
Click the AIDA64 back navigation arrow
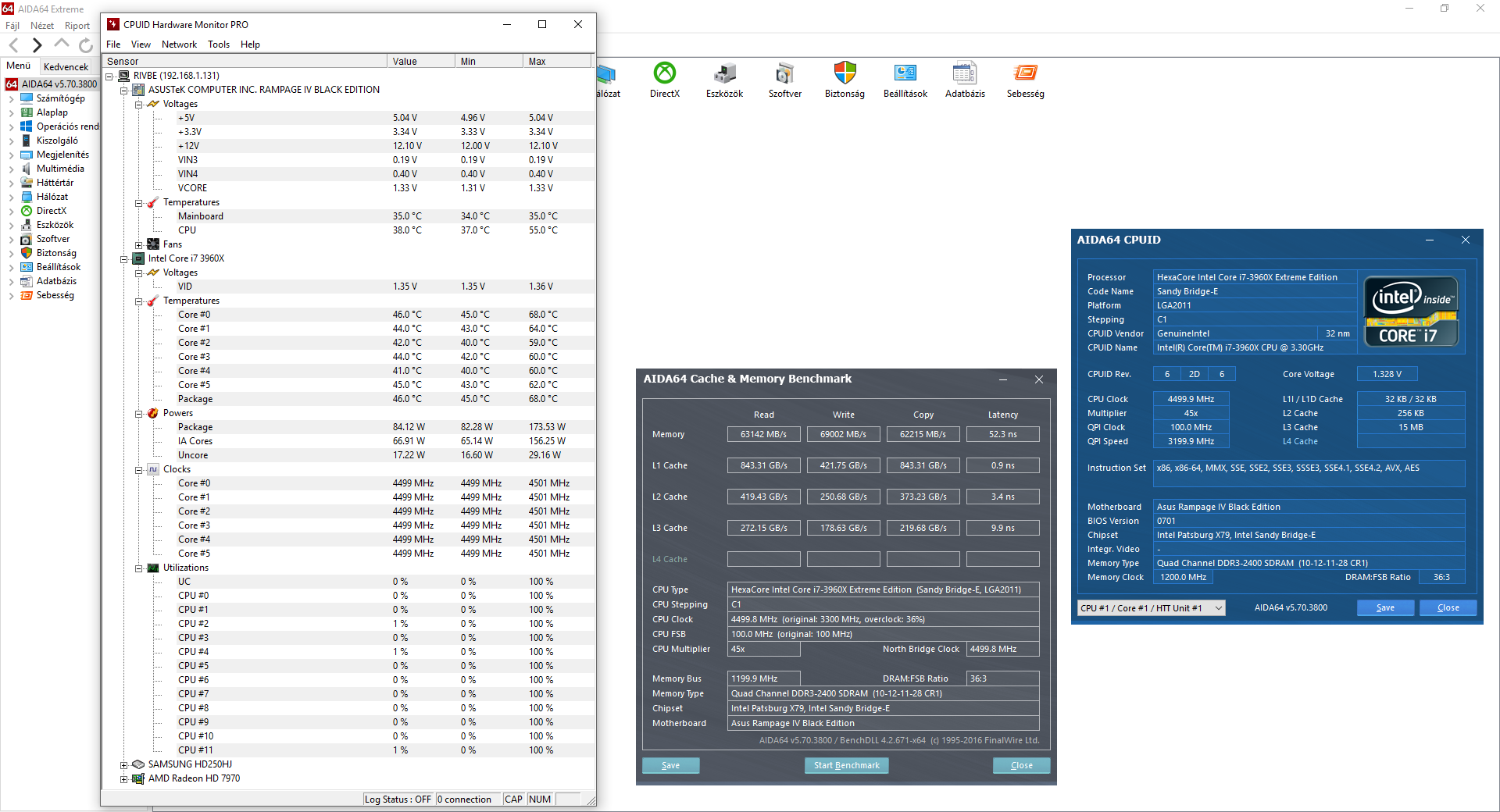click(x=13, y=45)
